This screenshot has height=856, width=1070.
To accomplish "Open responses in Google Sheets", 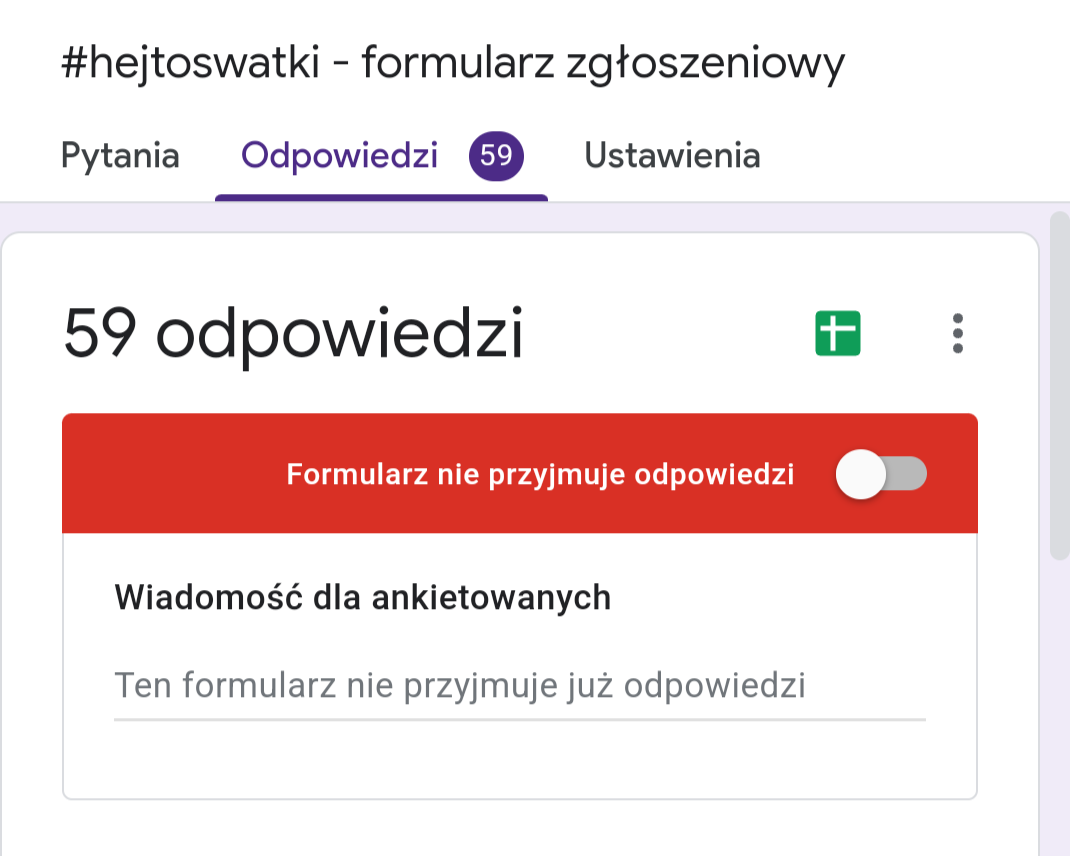I will coord(837,334).
